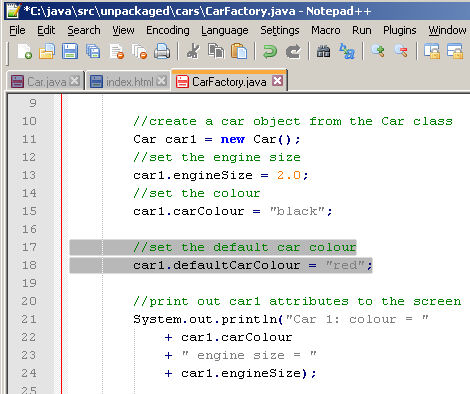Click the value "2.0" on line 13
This screenshot has height=394, width=470.
pos(289,175)
